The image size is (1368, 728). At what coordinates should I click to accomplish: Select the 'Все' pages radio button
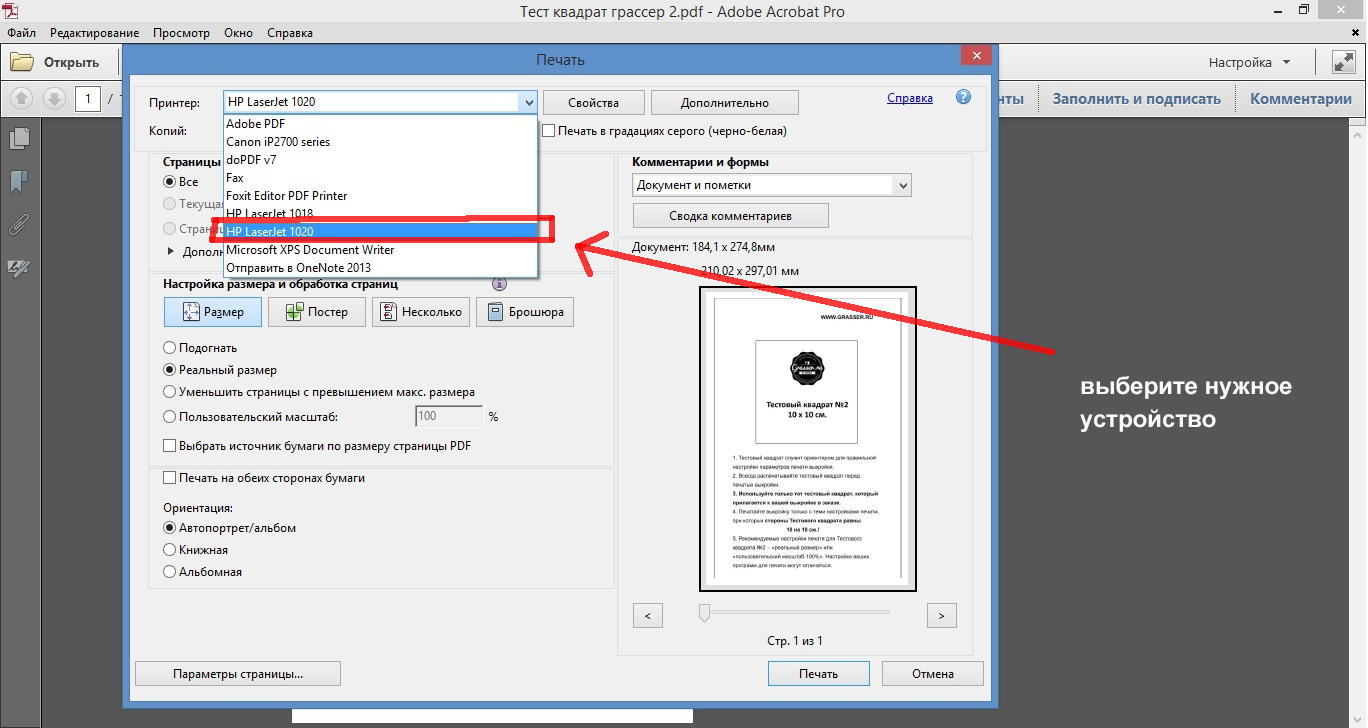[x=169, y=182]
